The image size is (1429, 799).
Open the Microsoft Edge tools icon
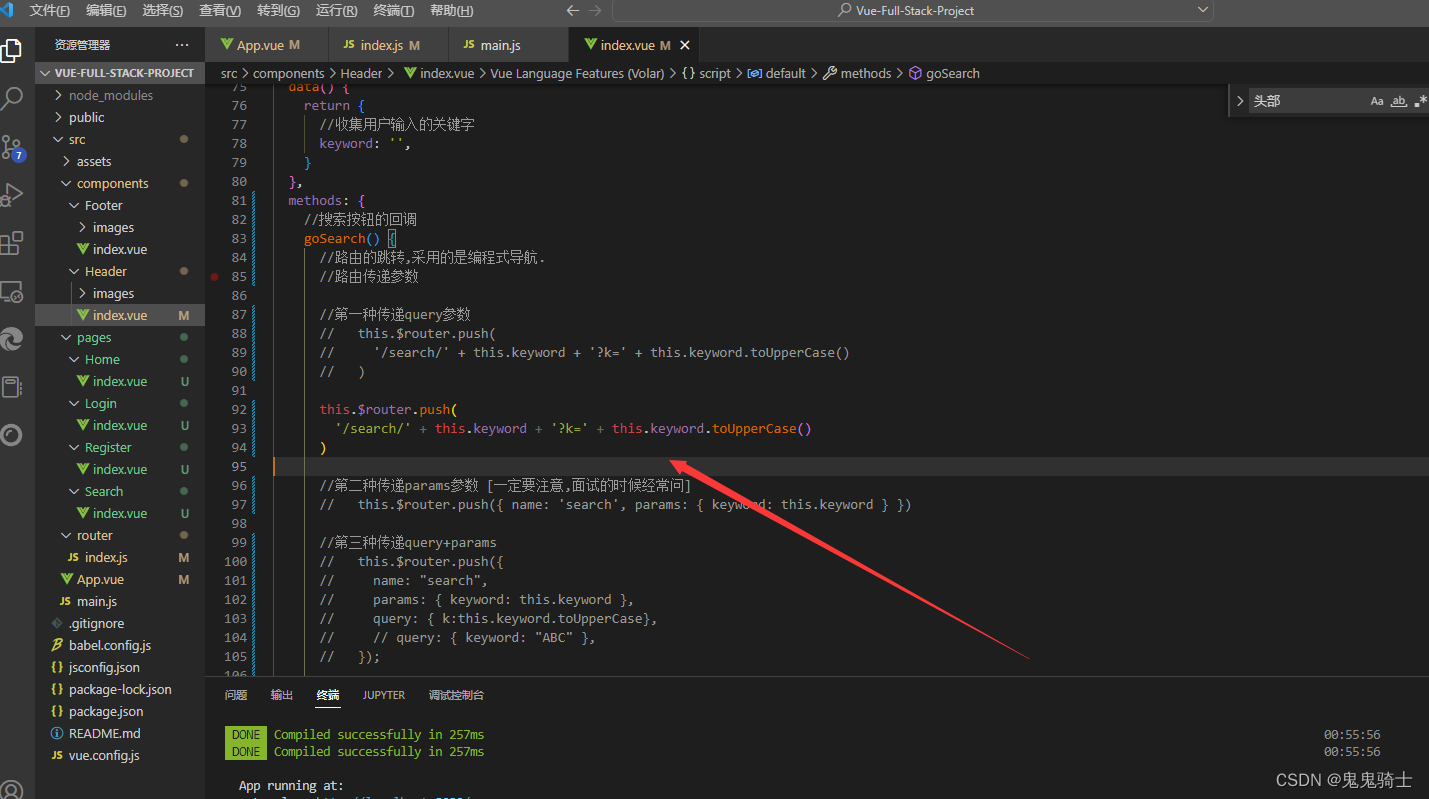(11, 339)
